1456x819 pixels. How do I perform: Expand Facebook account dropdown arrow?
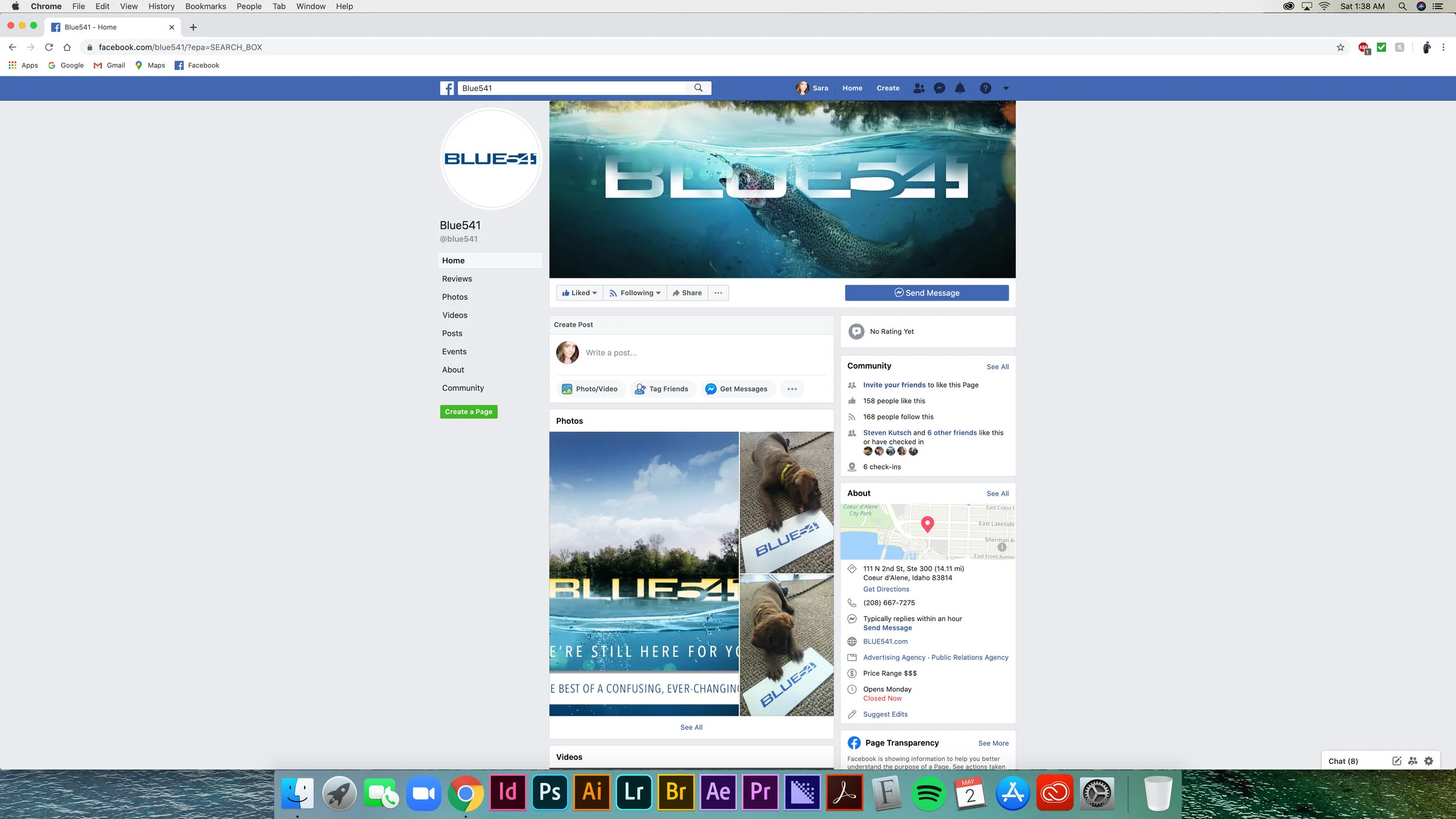click(x=1006, y=89)
